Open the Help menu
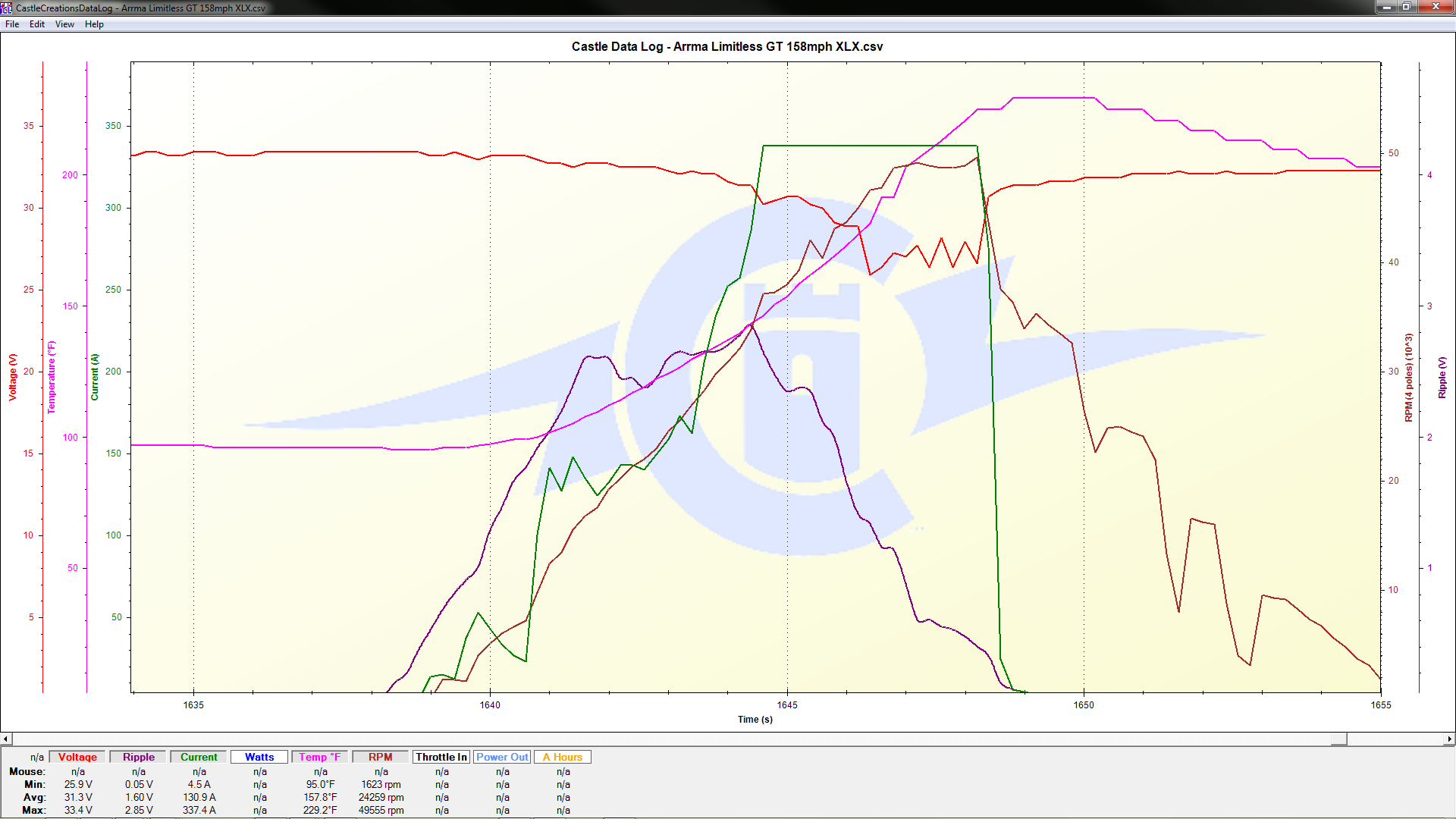Viewport: 1456px width, 819px height. (94, 24)
